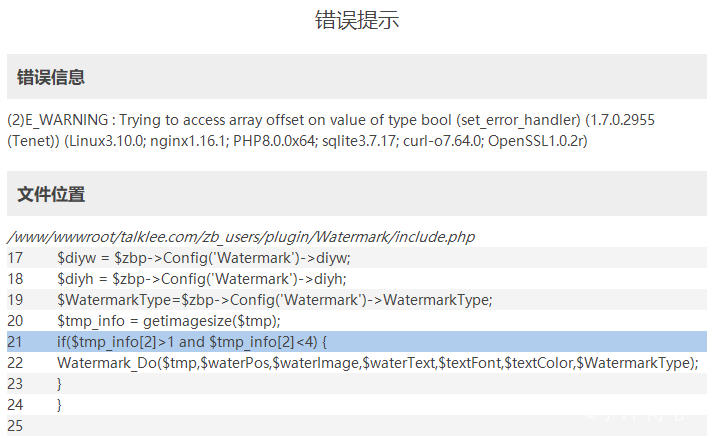Click line number 23
Image resolution: width=712 pixels, height=439 pixels.
coord(15,384)
